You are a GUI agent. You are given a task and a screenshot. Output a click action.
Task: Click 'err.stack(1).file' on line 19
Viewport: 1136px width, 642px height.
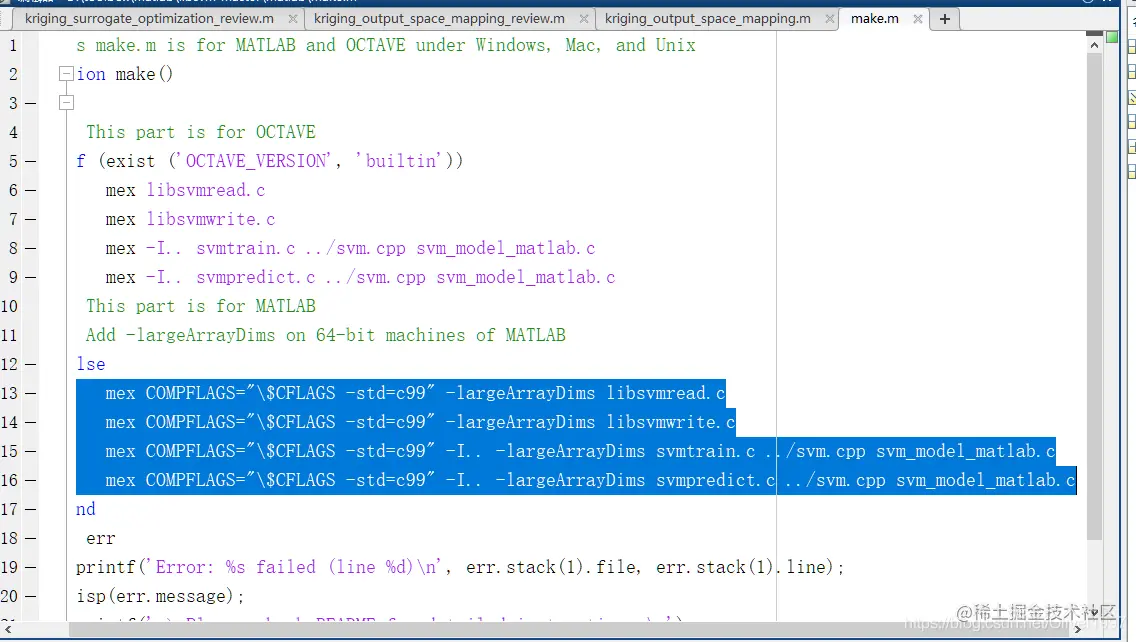[x=553, y=567]
